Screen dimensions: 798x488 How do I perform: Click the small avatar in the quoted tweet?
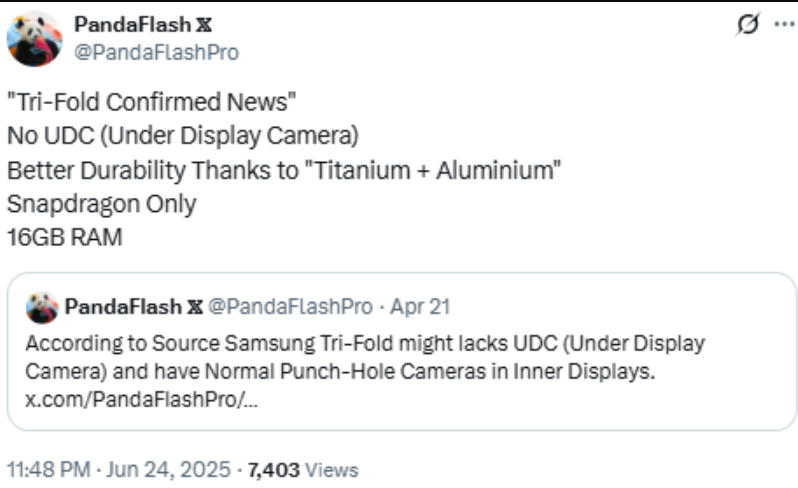point(42,307)
